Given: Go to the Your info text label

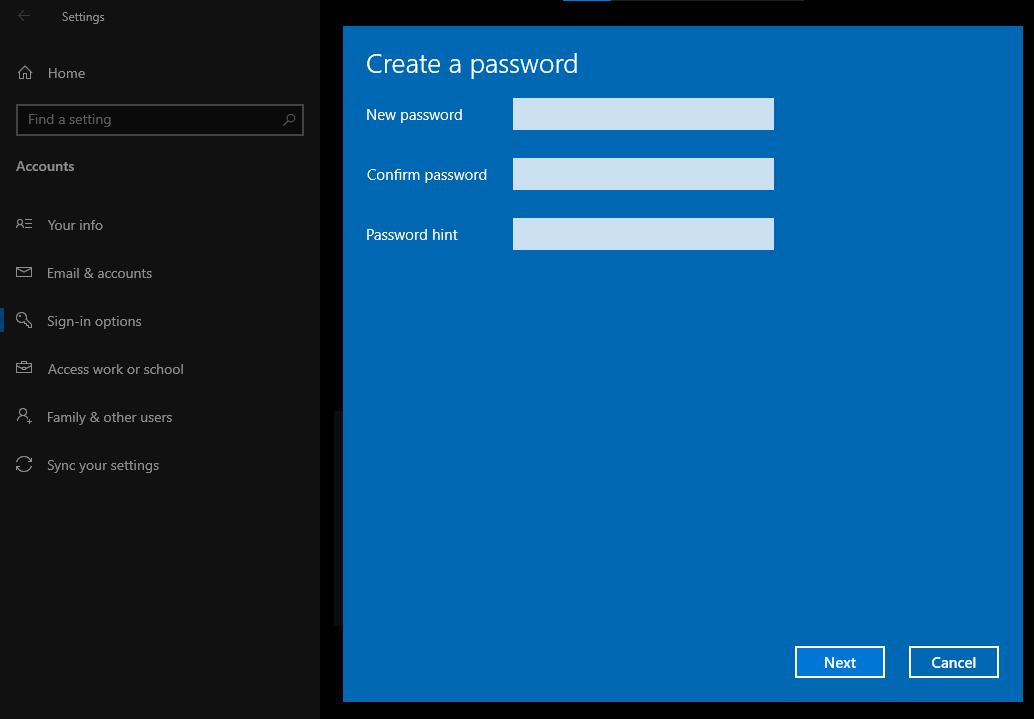Looking at the screenshot, I should (x=75, y=225).
